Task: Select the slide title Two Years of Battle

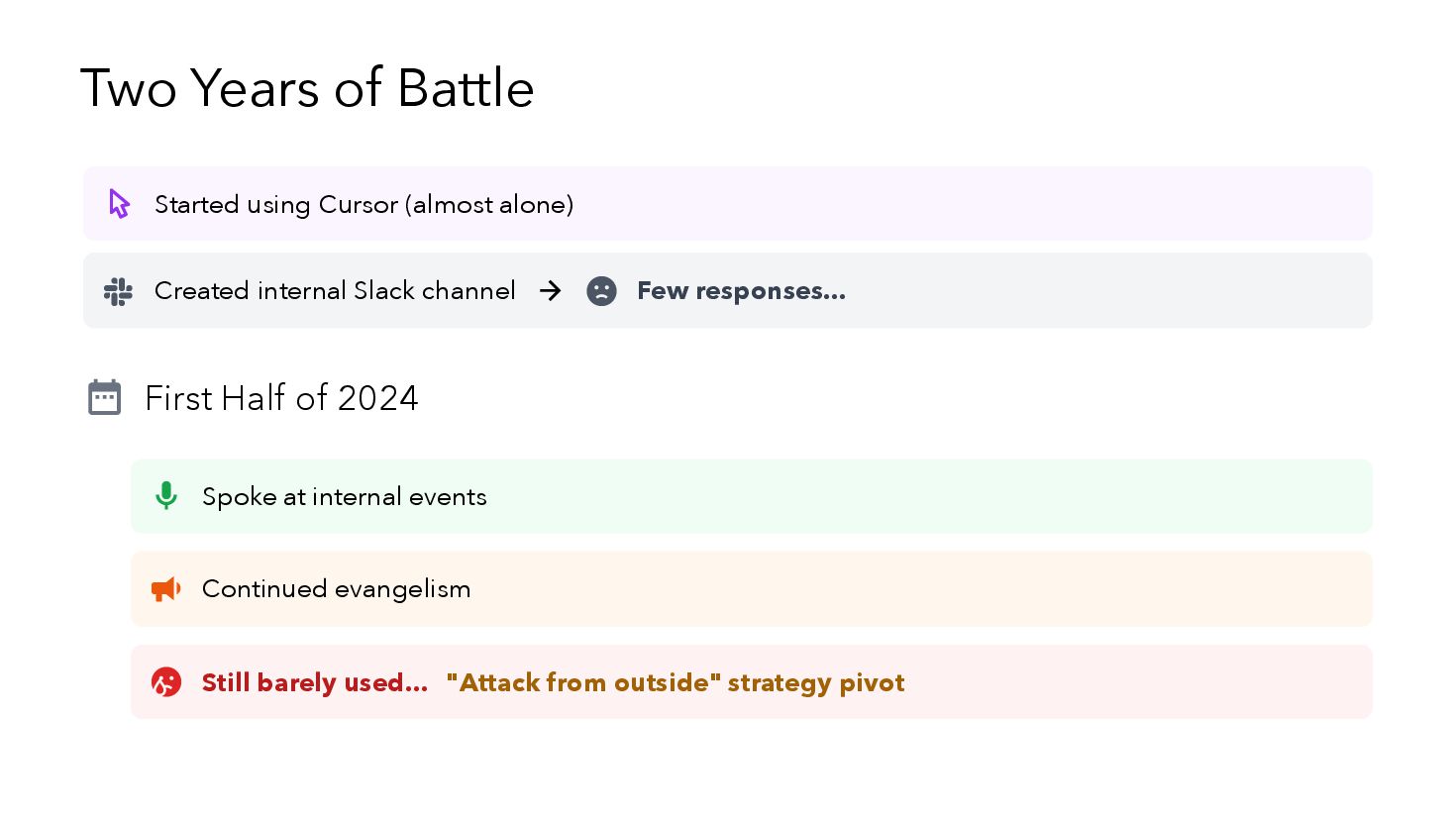Action: tap(307, 88)
